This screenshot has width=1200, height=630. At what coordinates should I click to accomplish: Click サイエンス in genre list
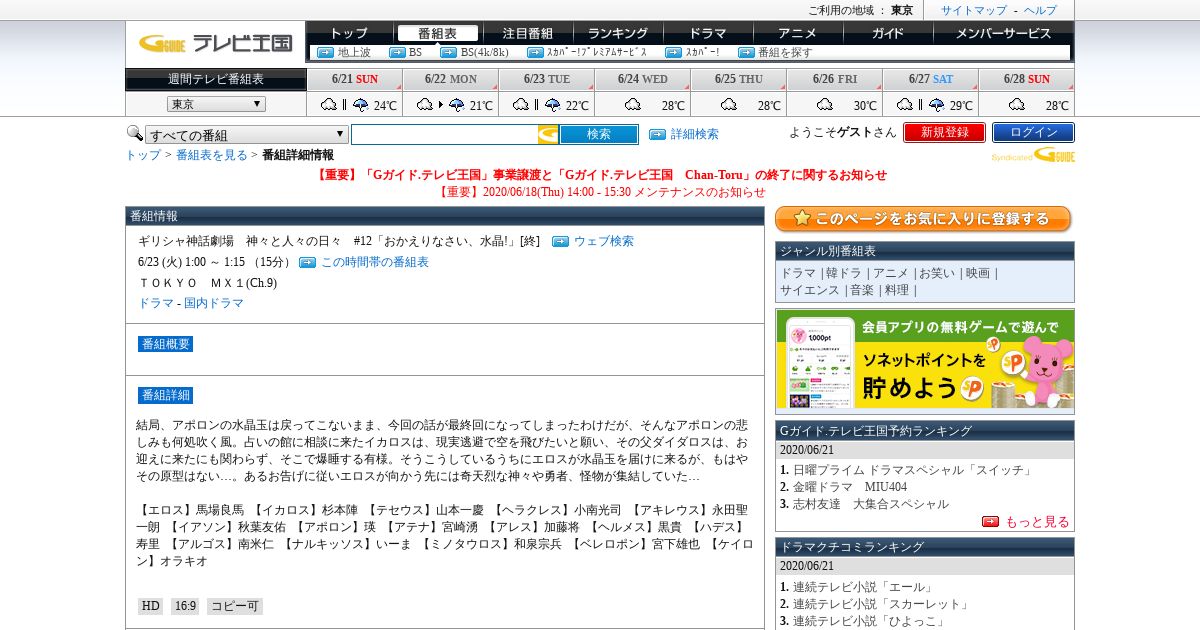810,290
